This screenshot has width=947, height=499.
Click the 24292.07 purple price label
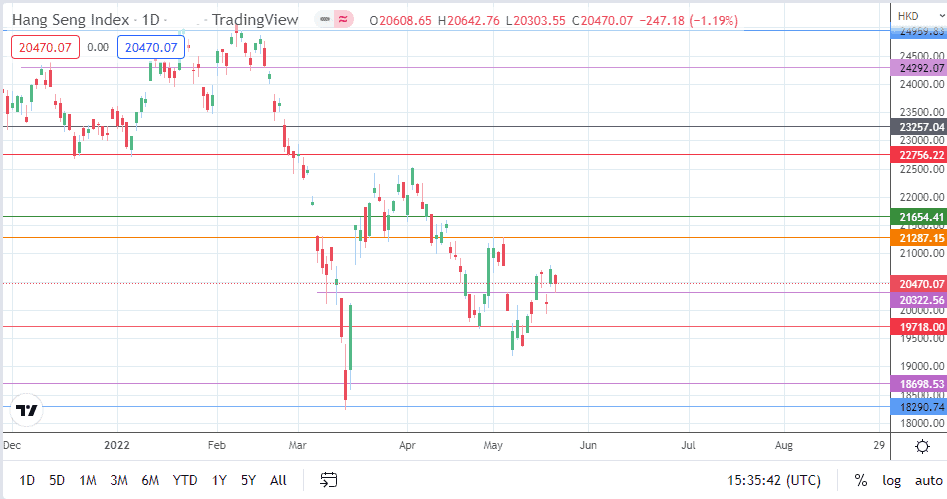919,68
